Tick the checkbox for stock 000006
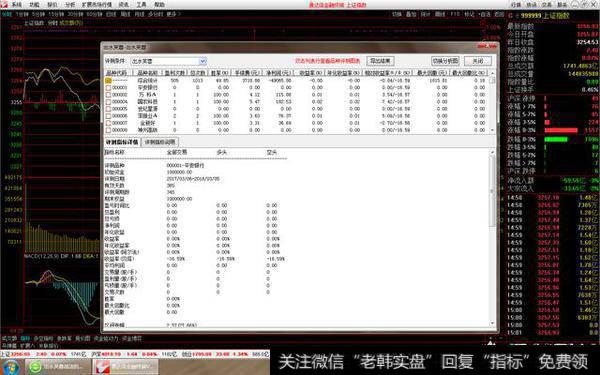This screenshot has width=600, height=375. pos(108,116)
